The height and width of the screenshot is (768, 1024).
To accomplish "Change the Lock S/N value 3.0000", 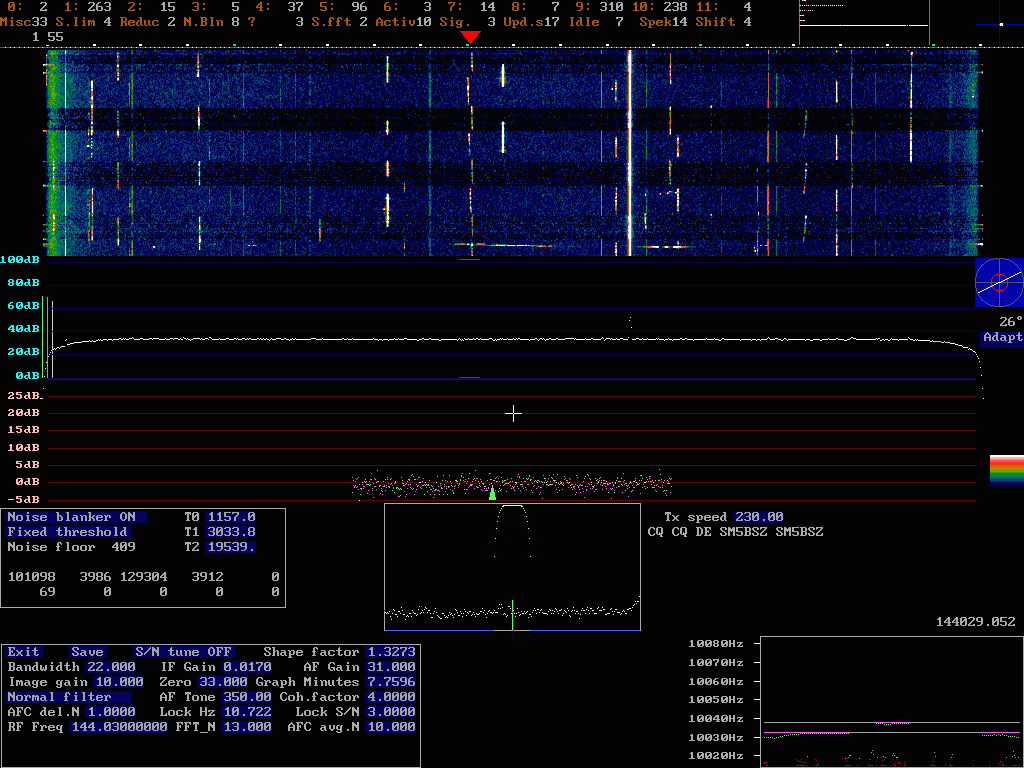I will [391, 712].
